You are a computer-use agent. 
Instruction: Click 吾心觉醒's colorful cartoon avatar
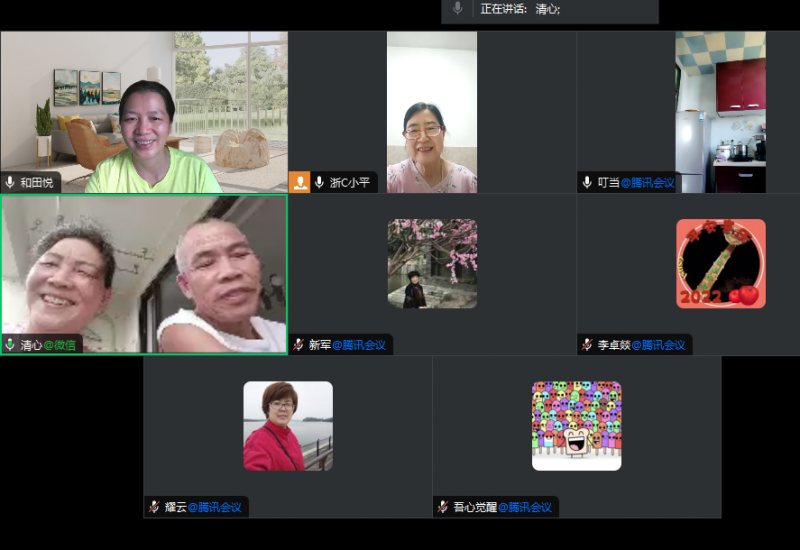click(576, 426)
